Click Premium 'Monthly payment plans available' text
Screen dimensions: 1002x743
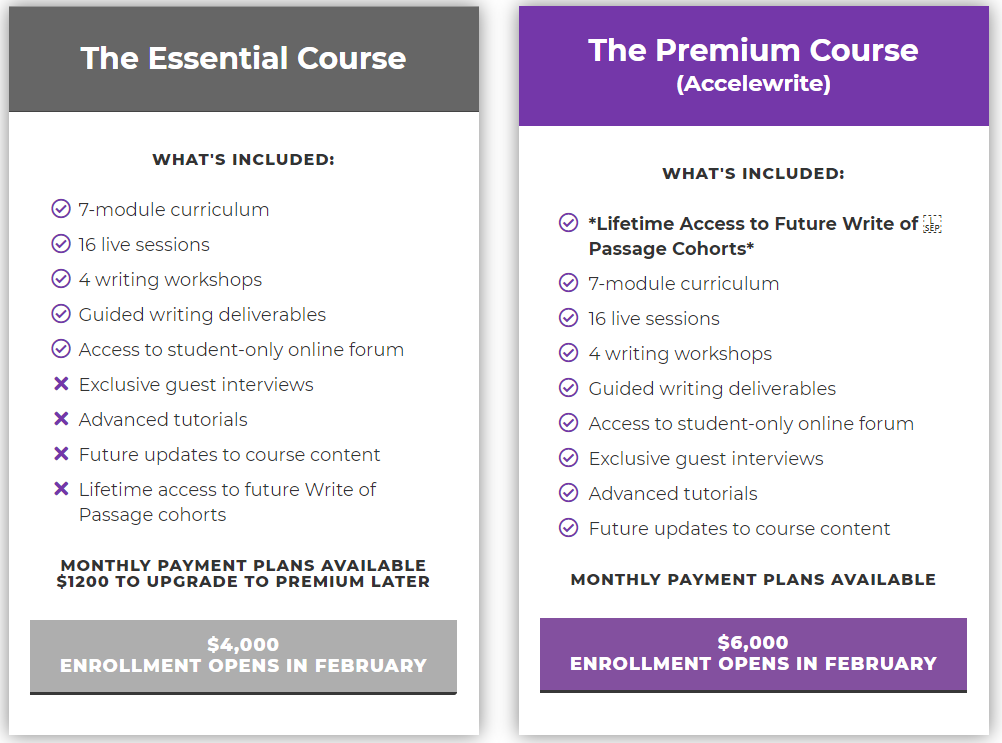coord(753,579)
